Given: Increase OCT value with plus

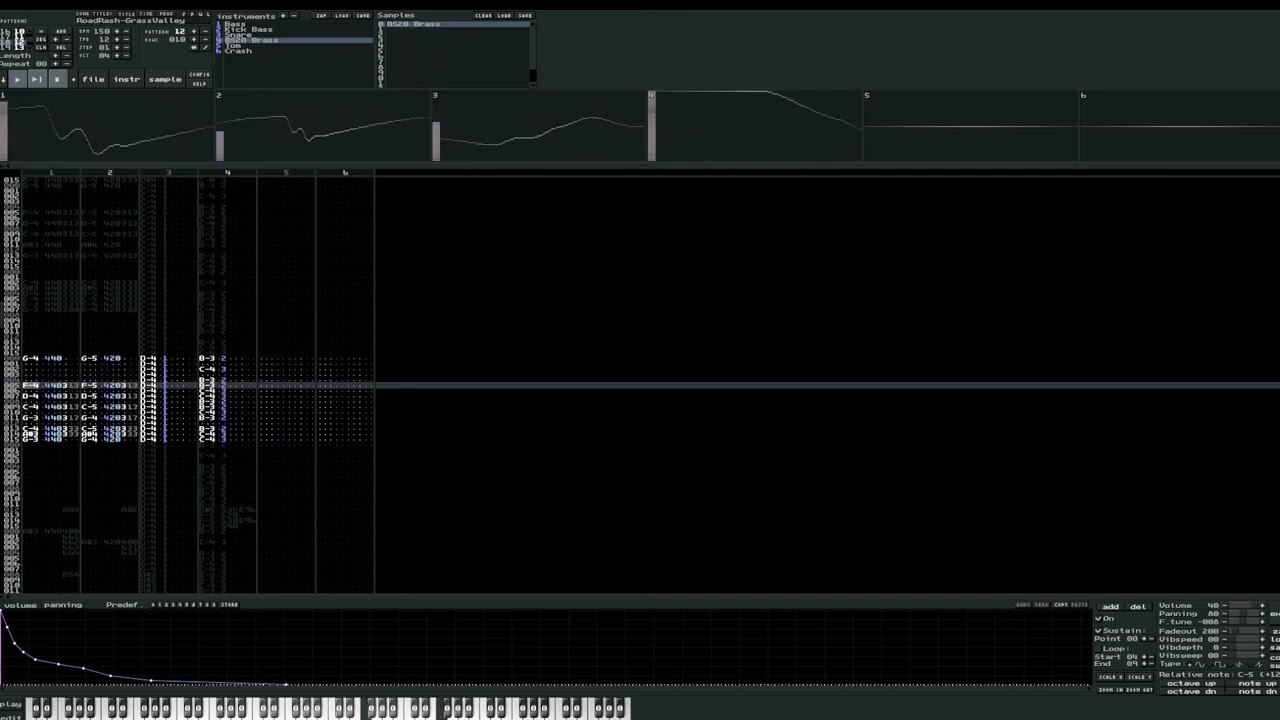Looking at the screenshot, I should 116,55.
